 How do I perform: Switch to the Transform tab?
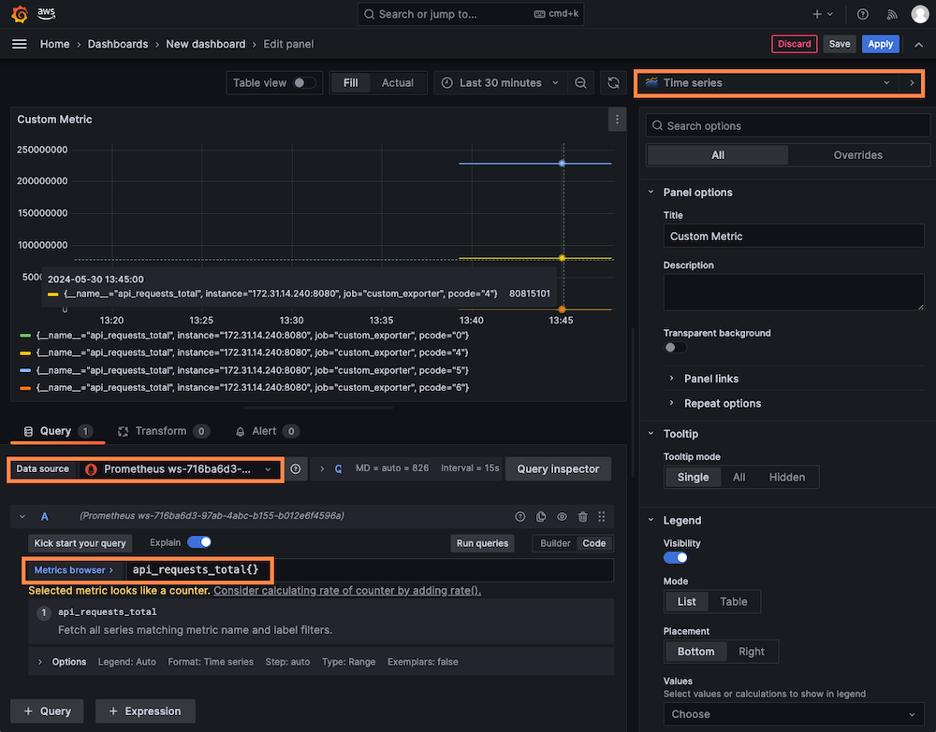tap(164, 431)
